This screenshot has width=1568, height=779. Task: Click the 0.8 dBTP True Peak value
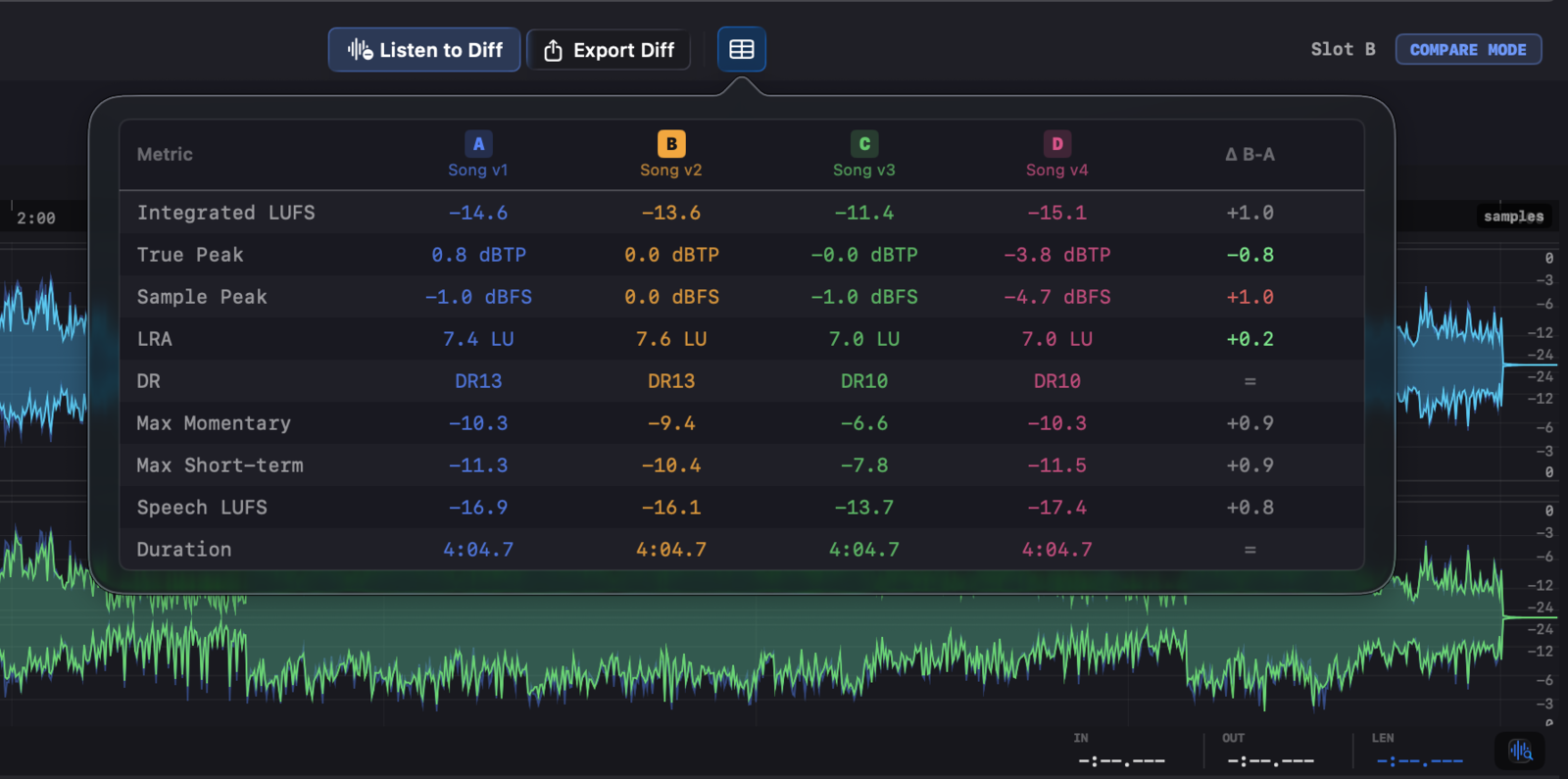478,255
